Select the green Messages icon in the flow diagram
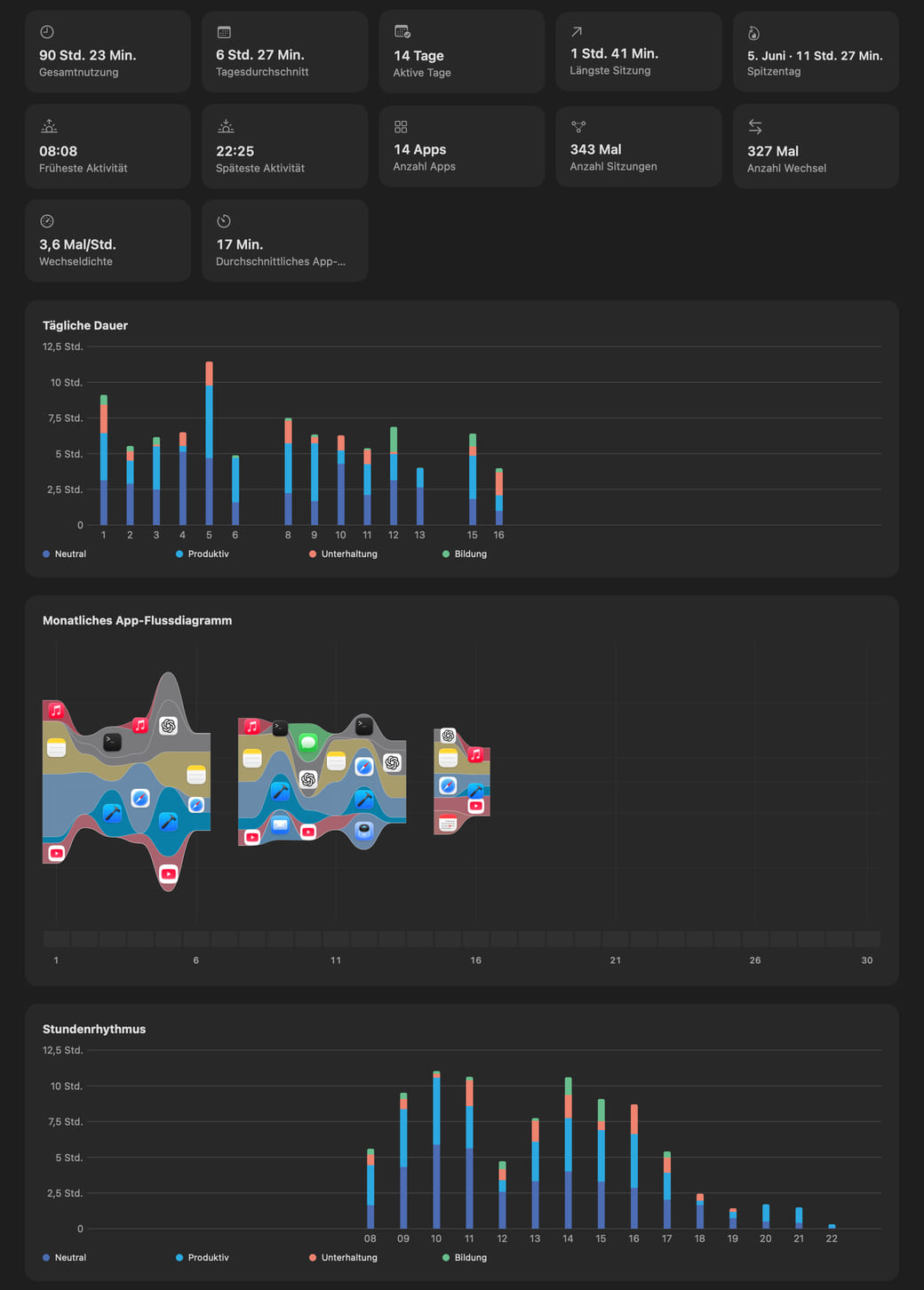The height and width of the screenshot is (1290, 924). click(308, 743)
